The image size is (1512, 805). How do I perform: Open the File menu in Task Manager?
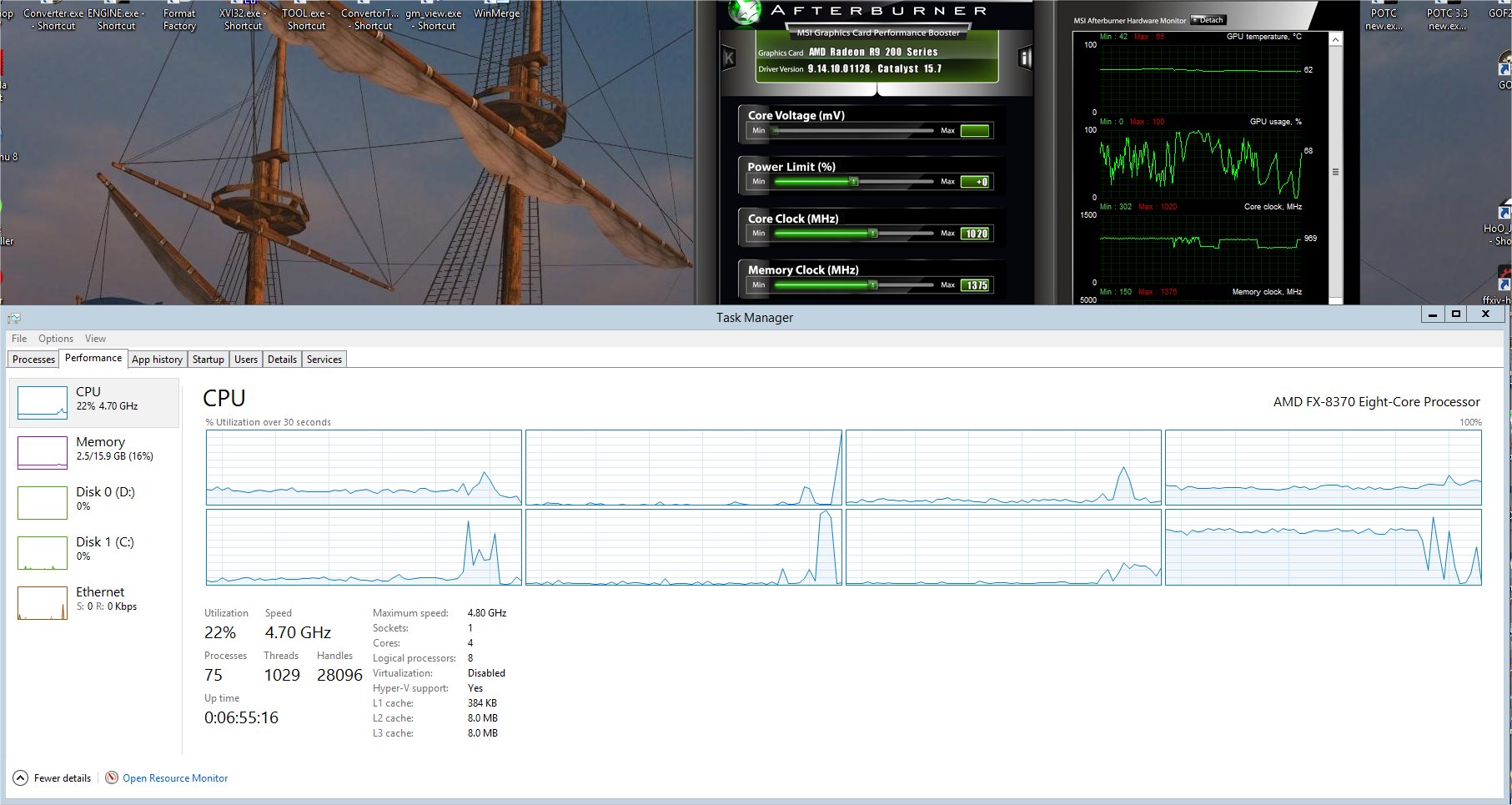tap(19, 339)
